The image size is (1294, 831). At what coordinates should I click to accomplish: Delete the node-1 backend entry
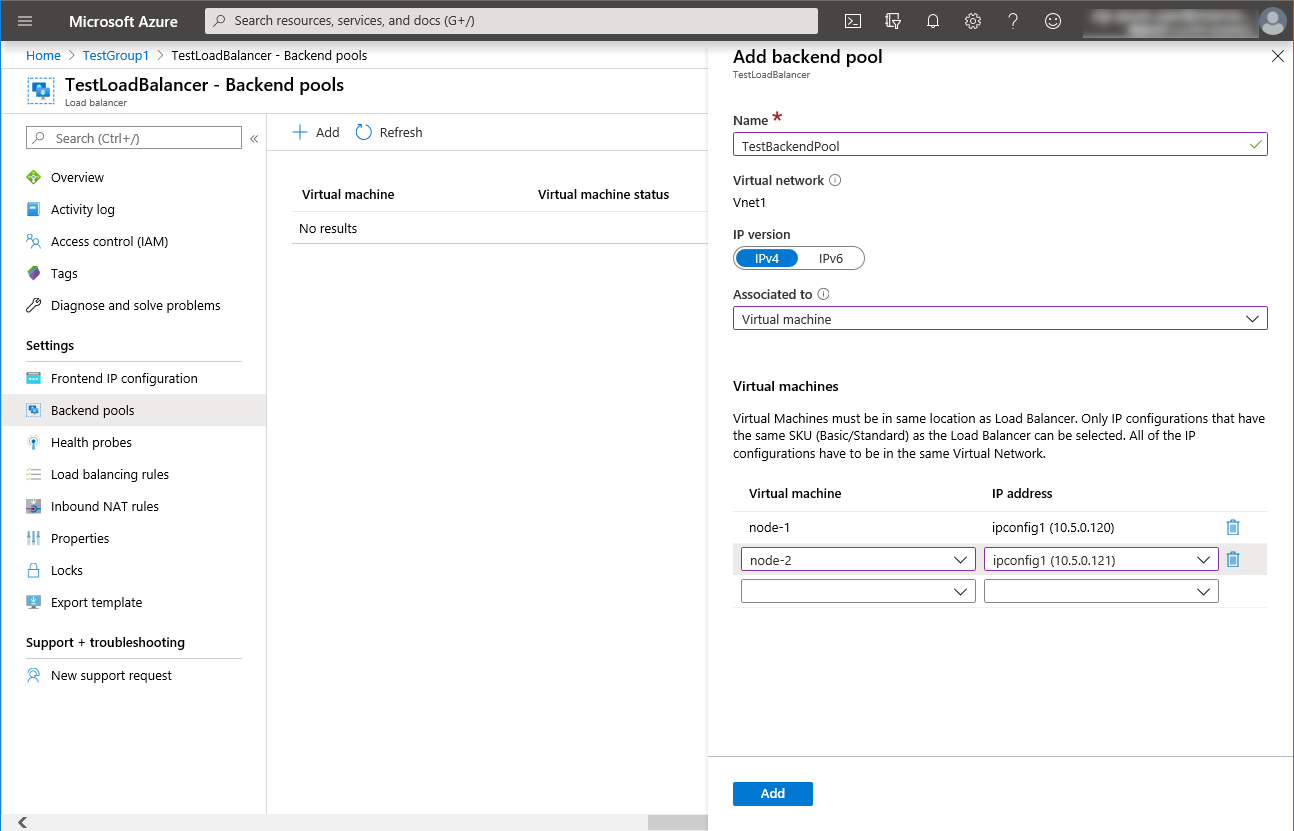1232,527
